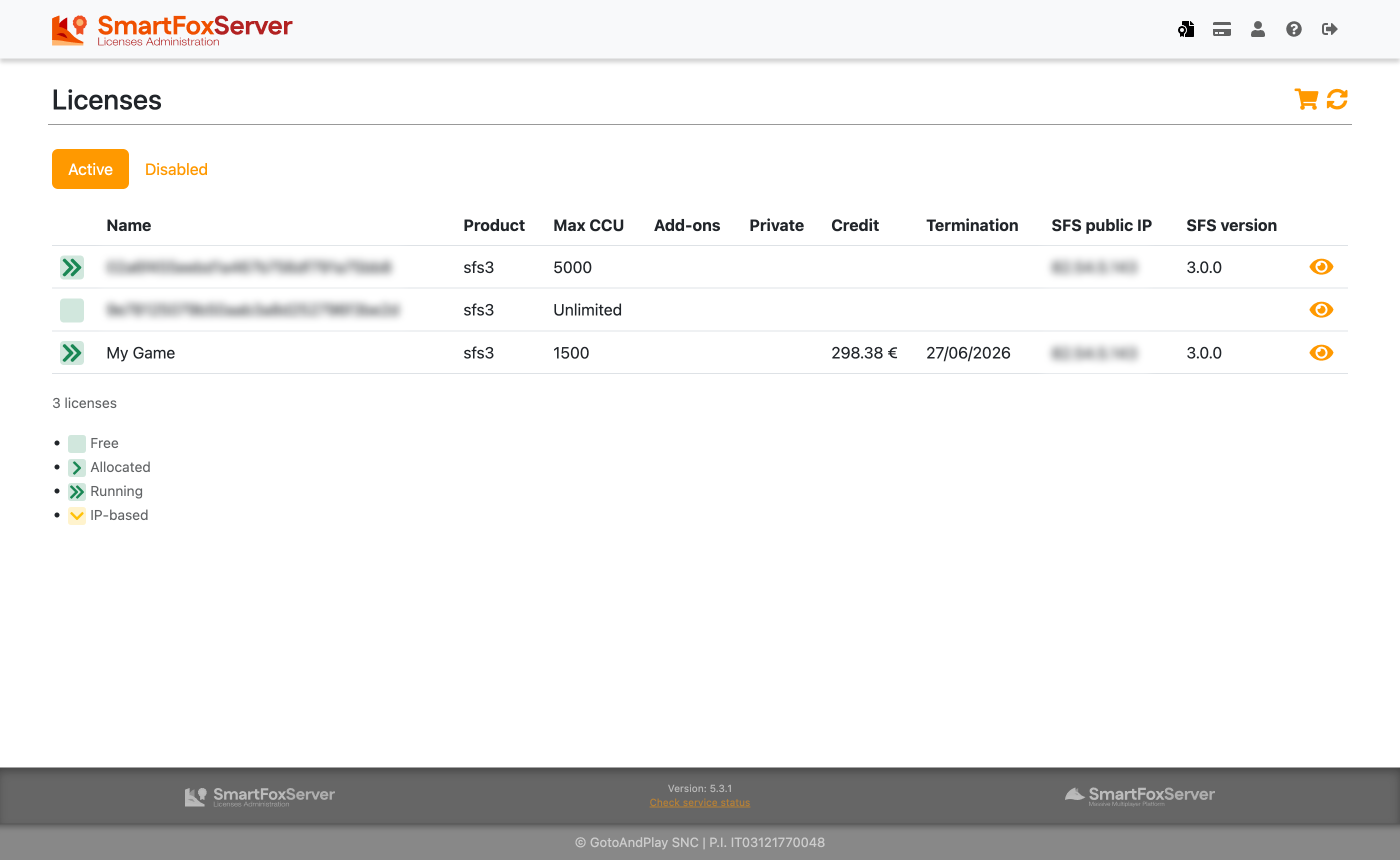Click the Unlimited Max CCU value
This screenshot has height=860, width=1400.
[x=587, y=310]
